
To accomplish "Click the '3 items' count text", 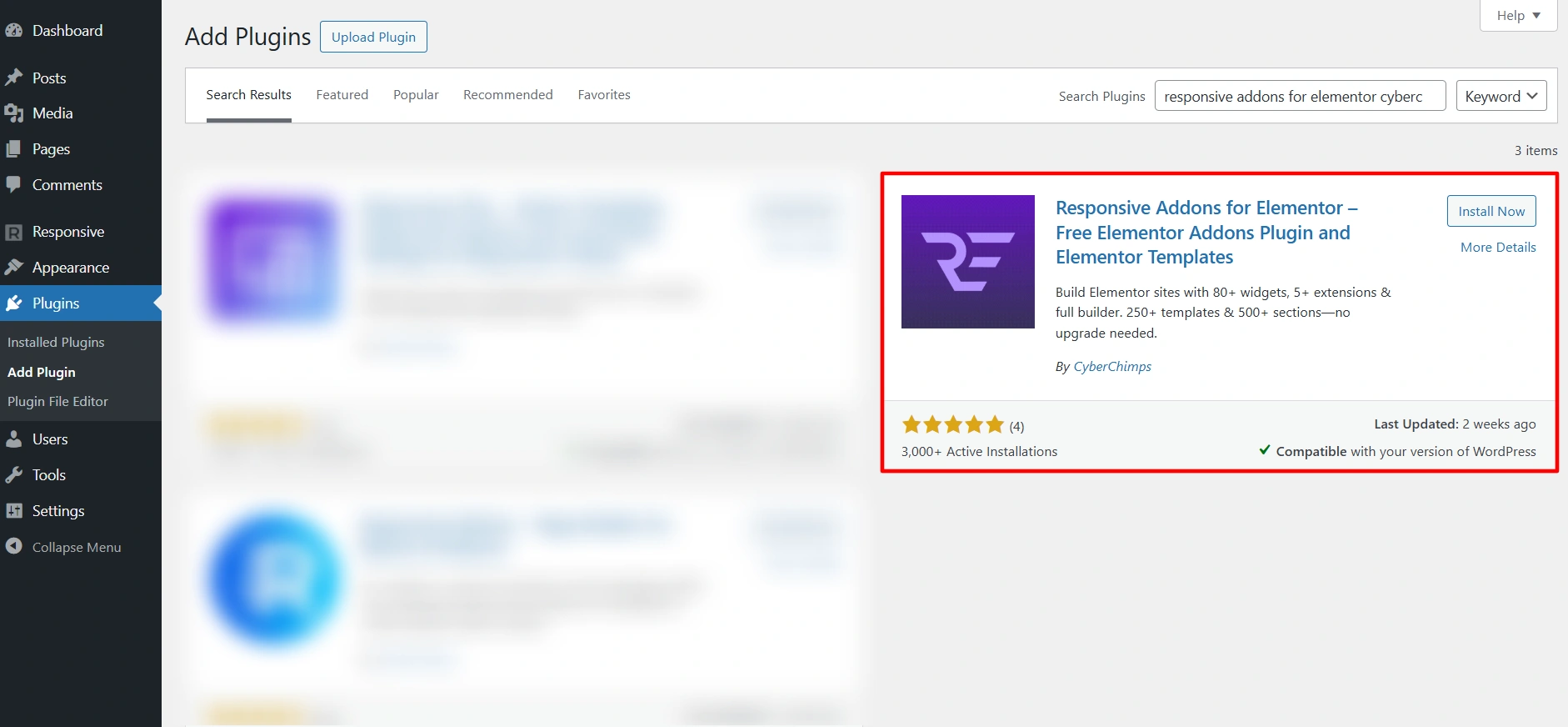I will click(1536, 151).
